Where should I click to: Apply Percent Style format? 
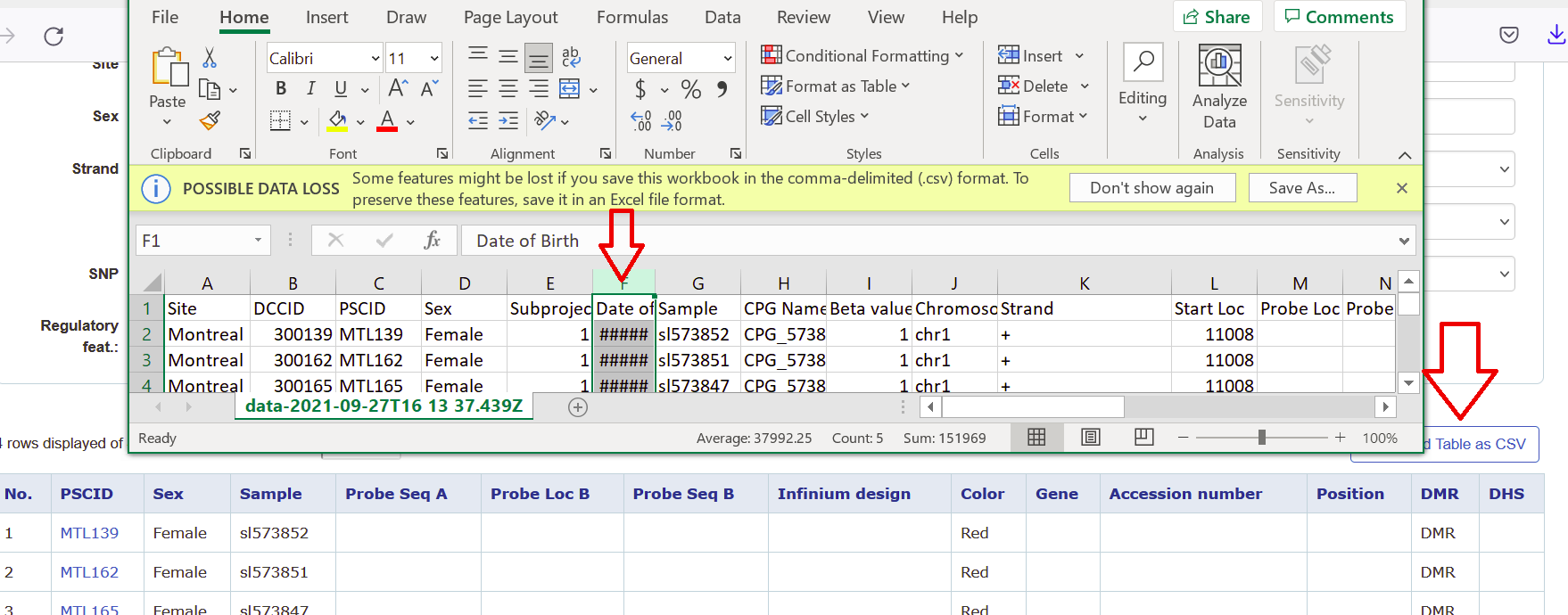pos(690,89)
